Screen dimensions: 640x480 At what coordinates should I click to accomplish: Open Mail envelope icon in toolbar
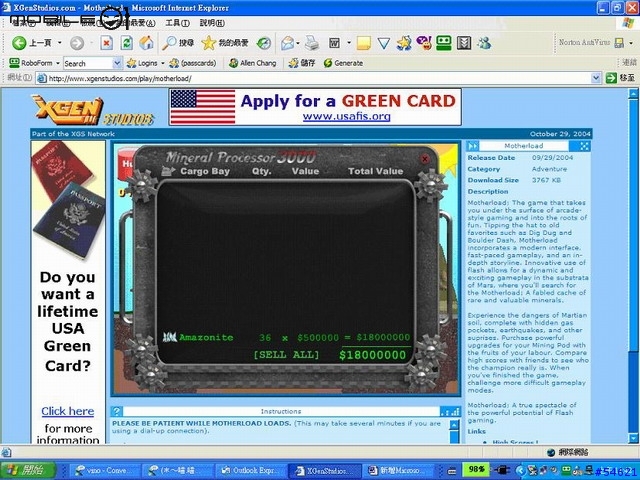[x=287, y=43]
